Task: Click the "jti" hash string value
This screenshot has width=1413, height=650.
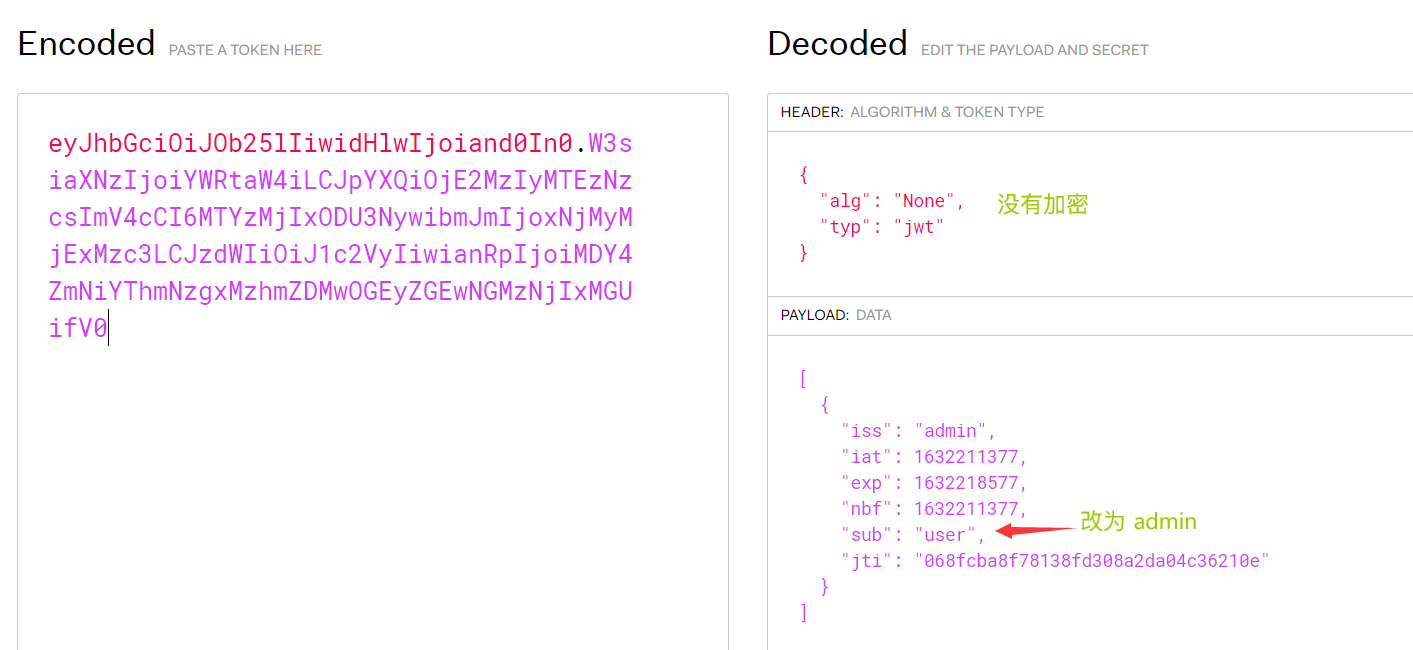Action: click(x=1092, y=561)
